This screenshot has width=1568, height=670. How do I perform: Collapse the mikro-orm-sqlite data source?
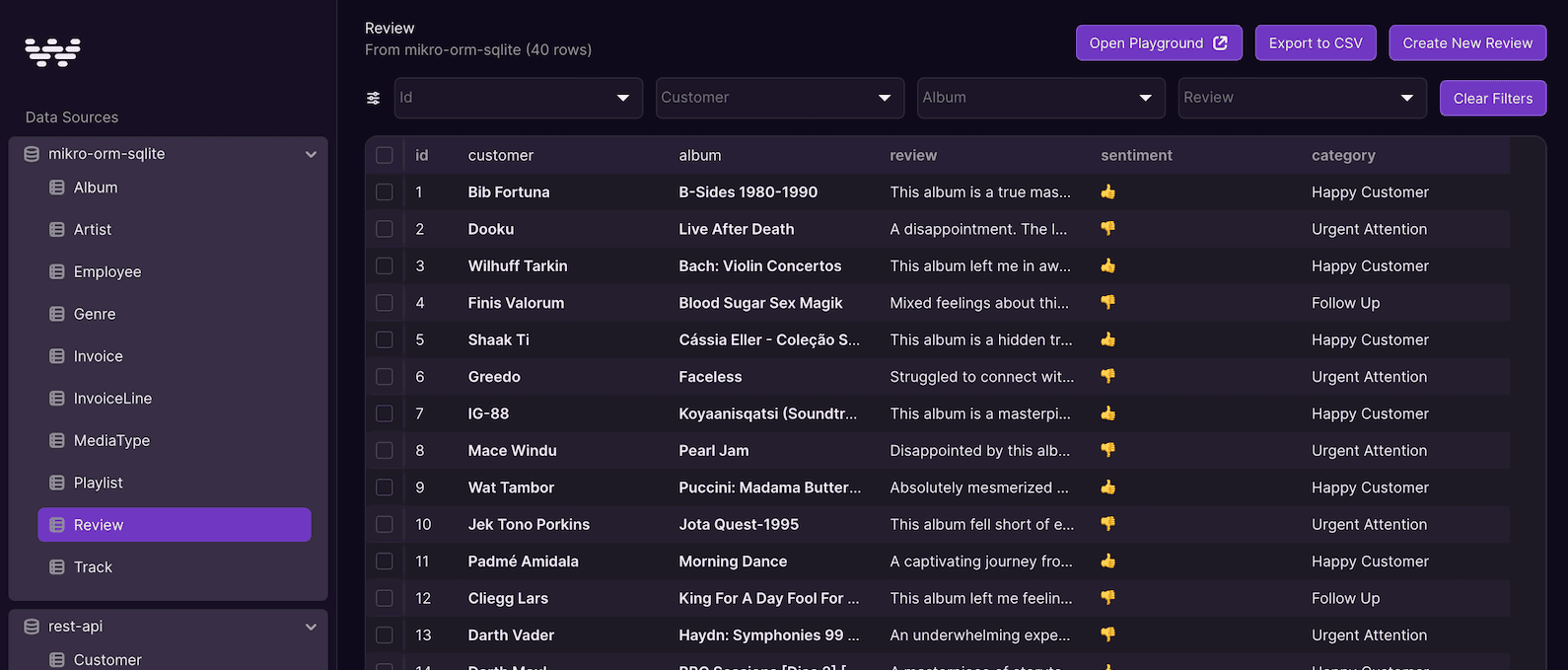click(311, 155)
